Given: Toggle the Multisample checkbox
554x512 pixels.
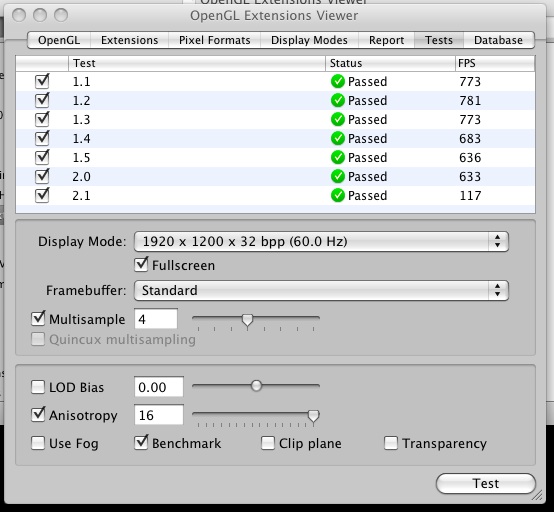Looking at the screenshot, I should 38,319.
